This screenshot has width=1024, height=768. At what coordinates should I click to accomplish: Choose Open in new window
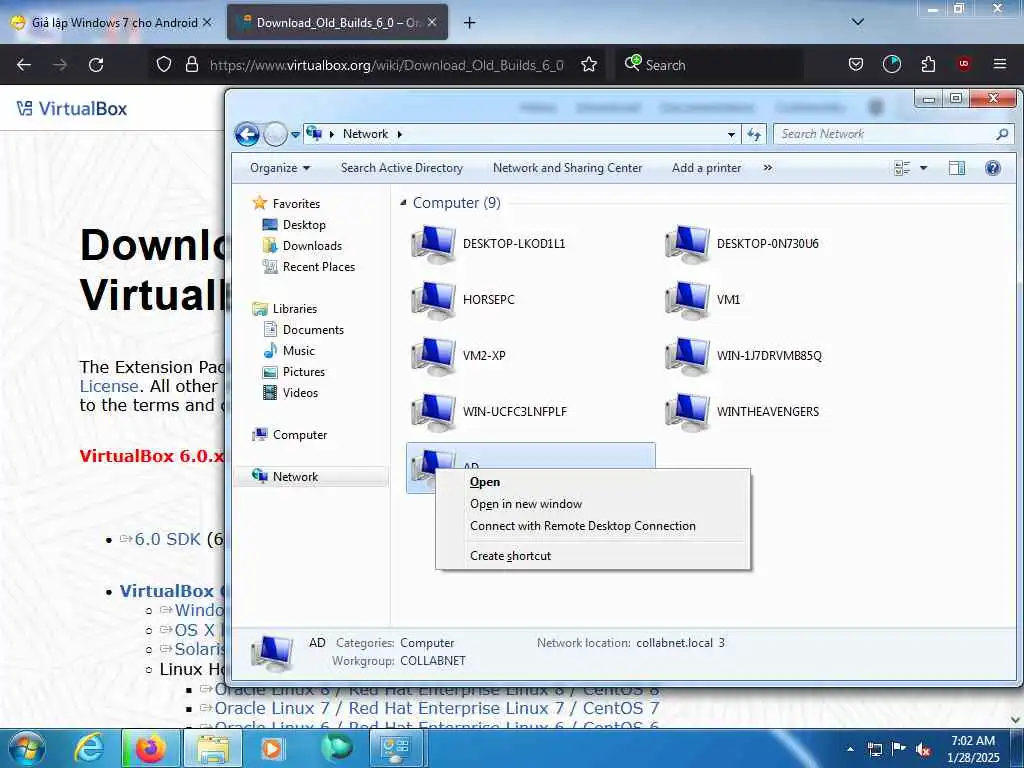click(593, 504)
